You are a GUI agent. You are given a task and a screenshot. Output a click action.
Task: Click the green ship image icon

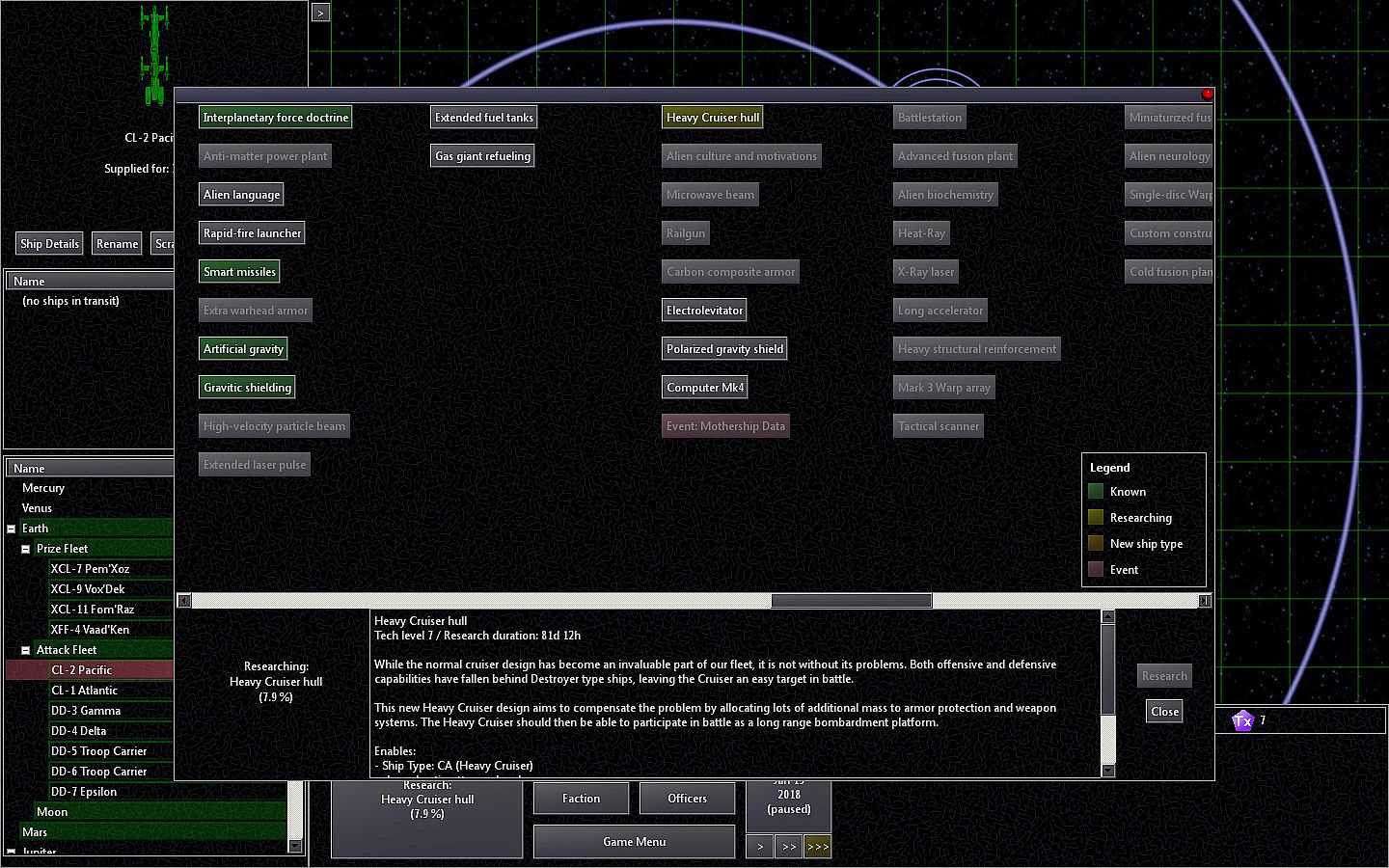click(x=154, y=56)
